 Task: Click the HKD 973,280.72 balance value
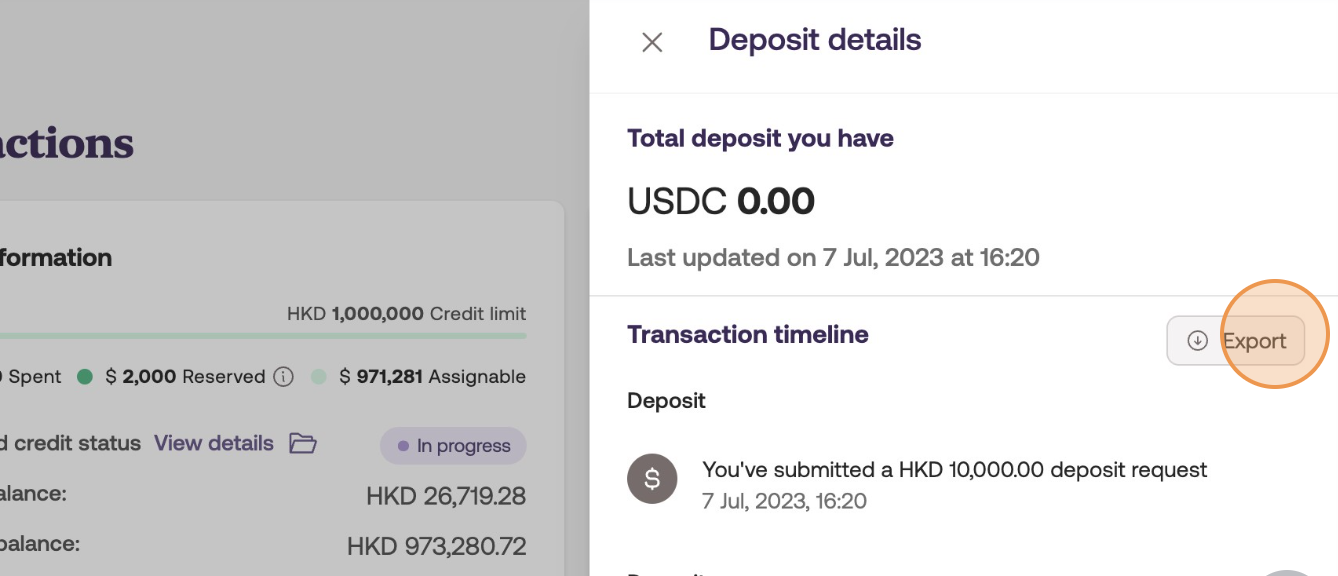coord(436,547)
